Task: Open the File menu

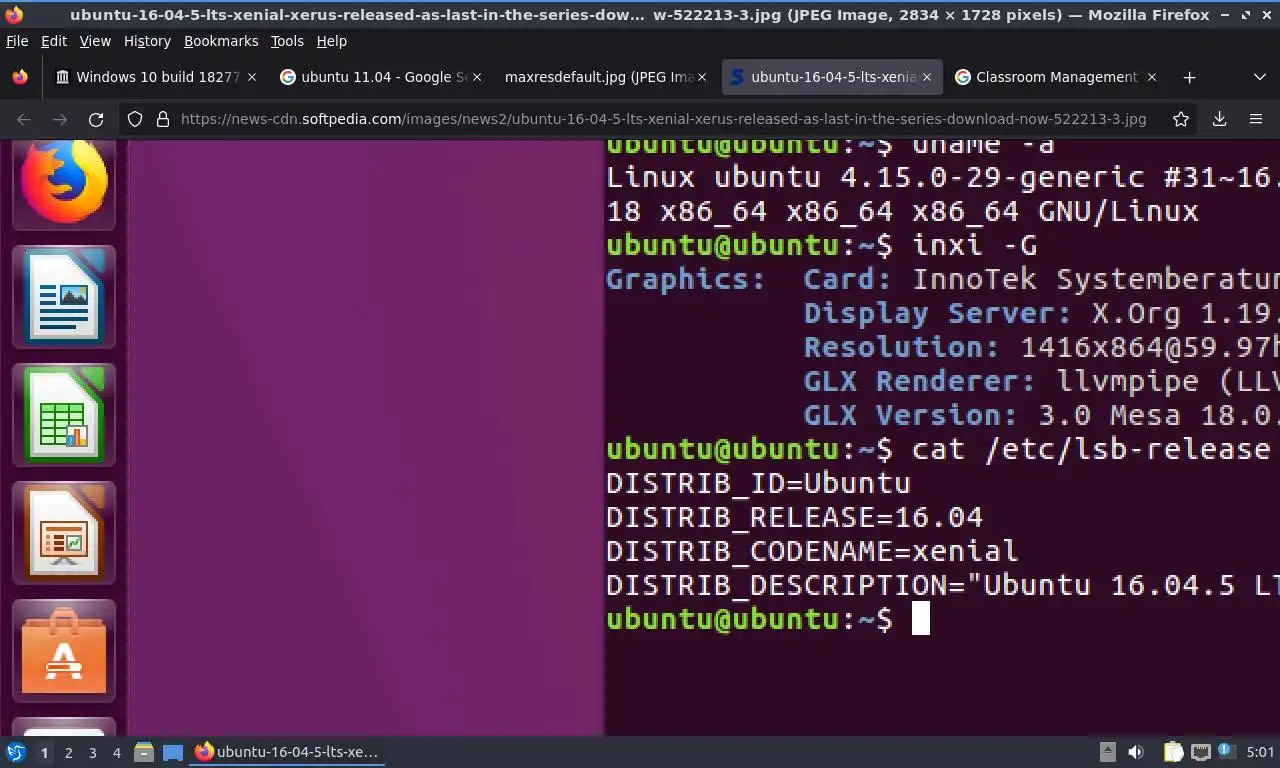Action: (17, 41)
